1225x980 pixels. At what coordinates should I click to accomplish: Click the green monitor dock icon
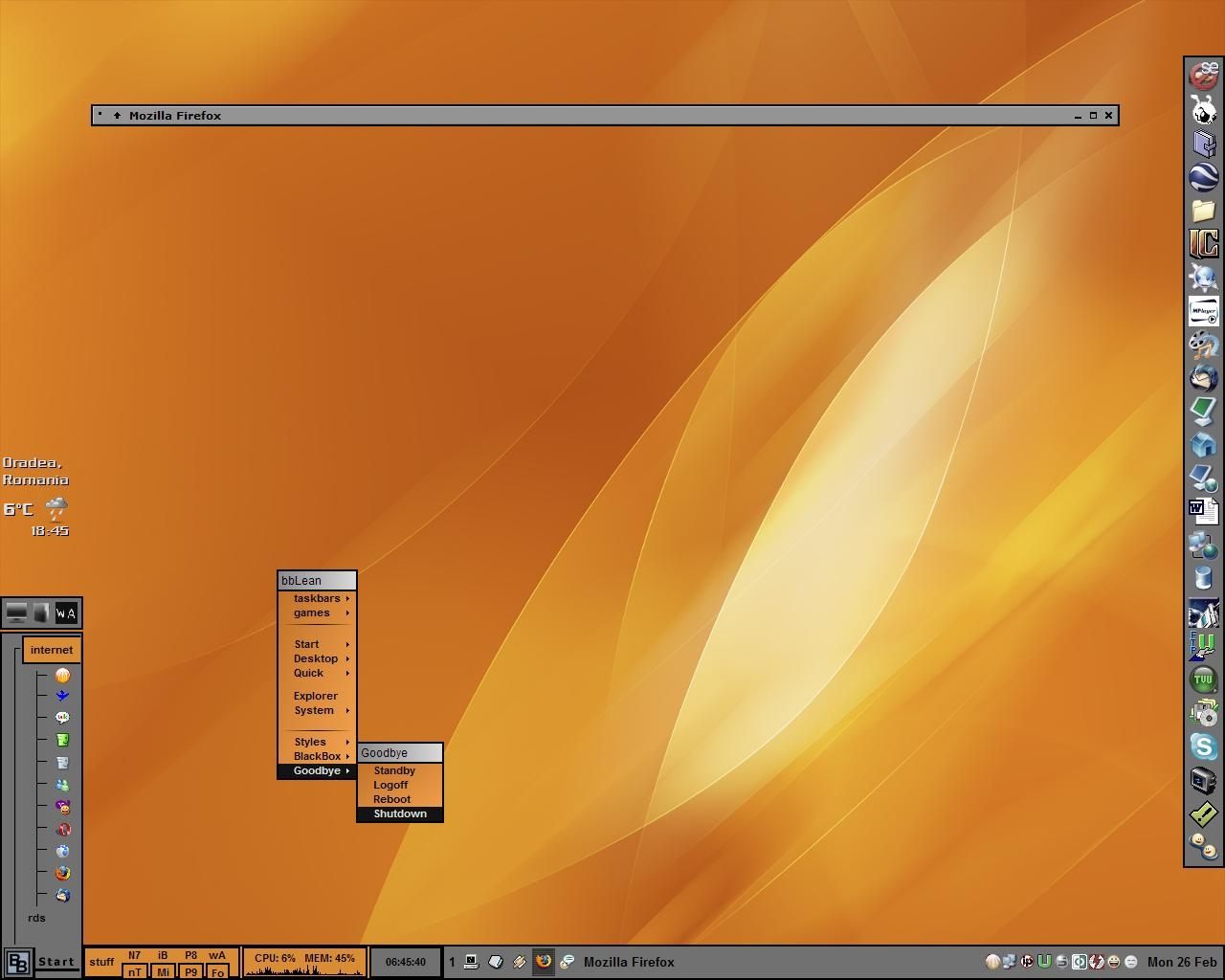click(1203, 412)
